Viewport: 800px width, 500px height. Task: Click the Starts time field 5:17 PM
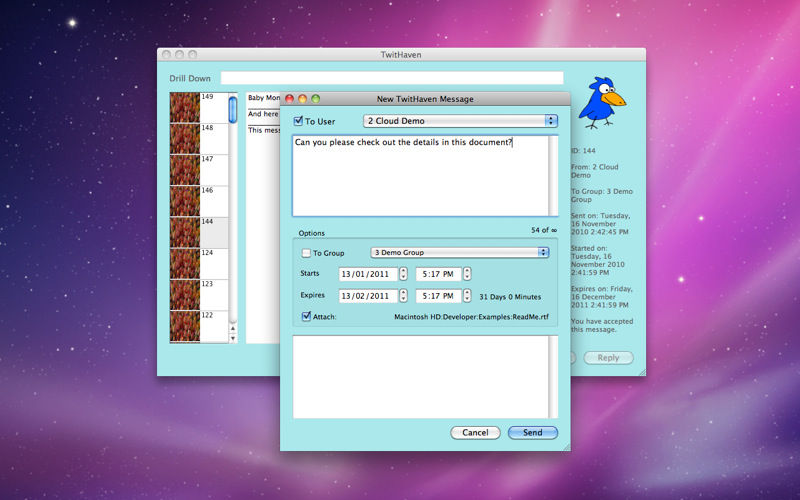(438, 274)
